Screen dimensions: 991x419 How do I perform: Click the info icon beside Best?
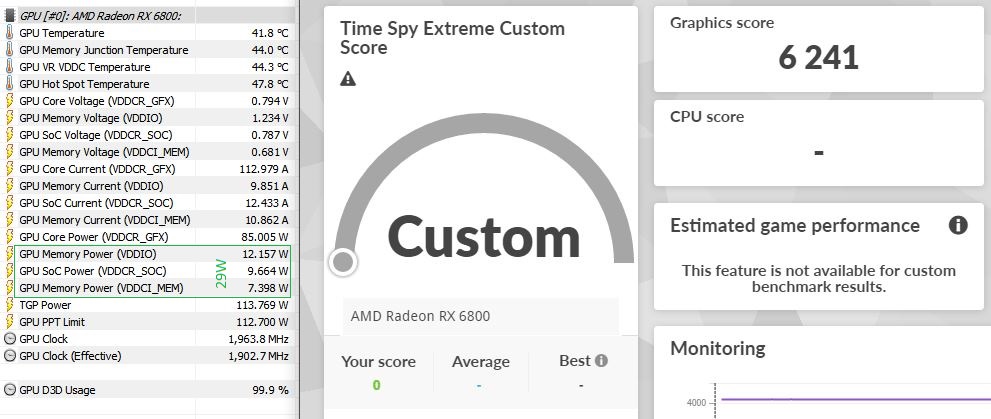click(x=601, y=360)
